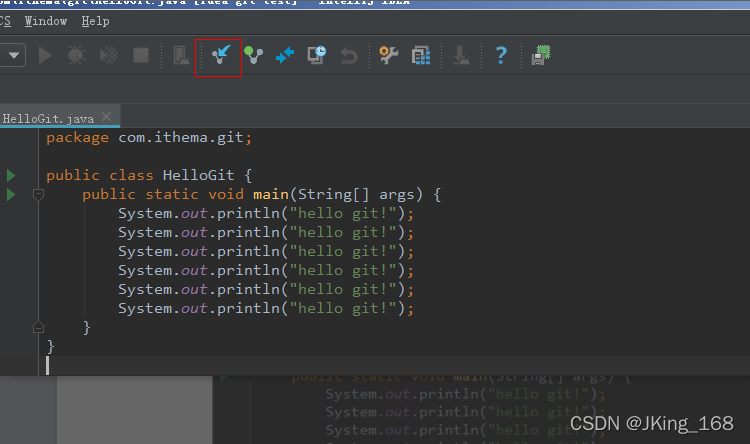750x444 pixels.
Task: Click the first System.out.println line
Action: click(x=266, y=213)
